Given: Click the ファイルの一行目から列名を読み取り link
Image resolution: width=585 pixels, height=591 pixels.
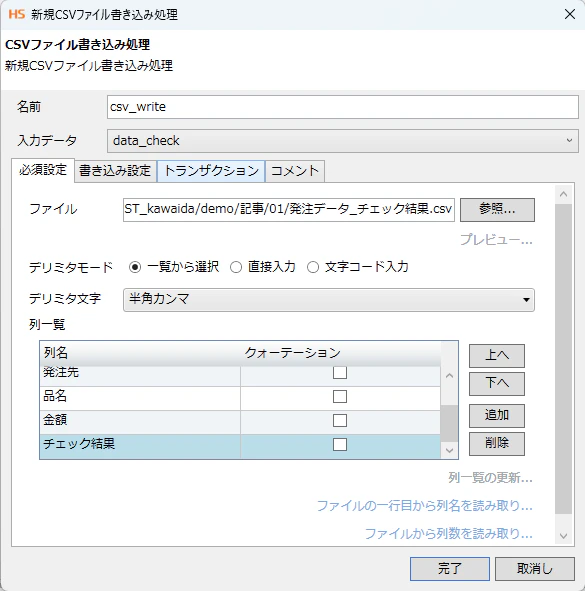Looking at the screenshot, I should coord(424,505).
